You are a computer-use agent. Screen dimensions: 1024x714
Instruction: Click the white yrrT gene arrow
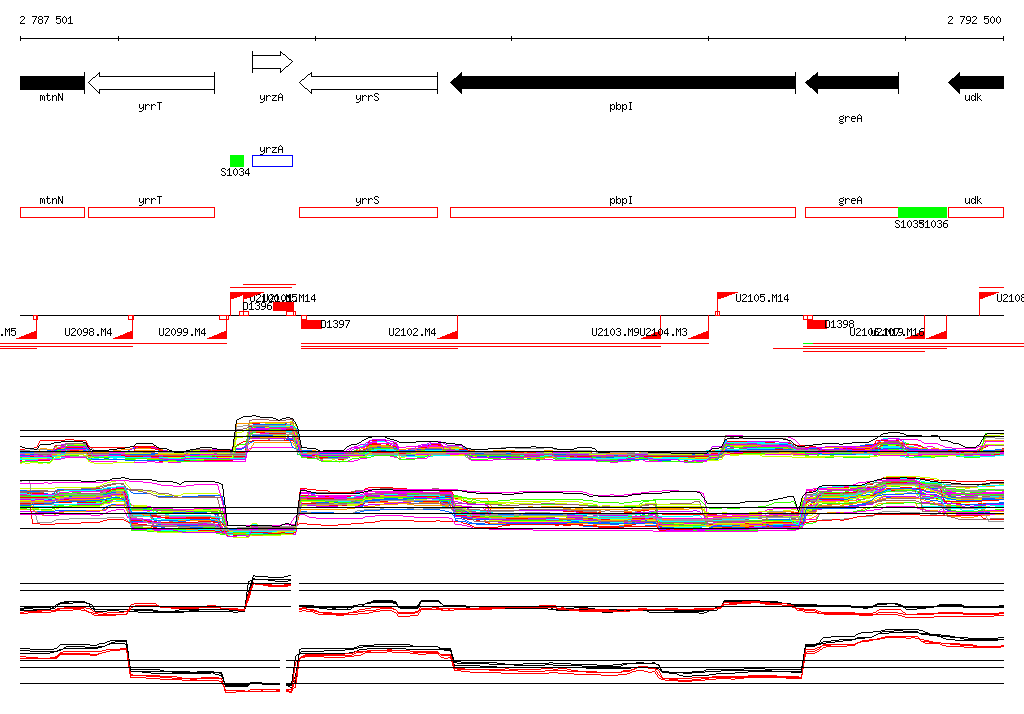point(152,83)
